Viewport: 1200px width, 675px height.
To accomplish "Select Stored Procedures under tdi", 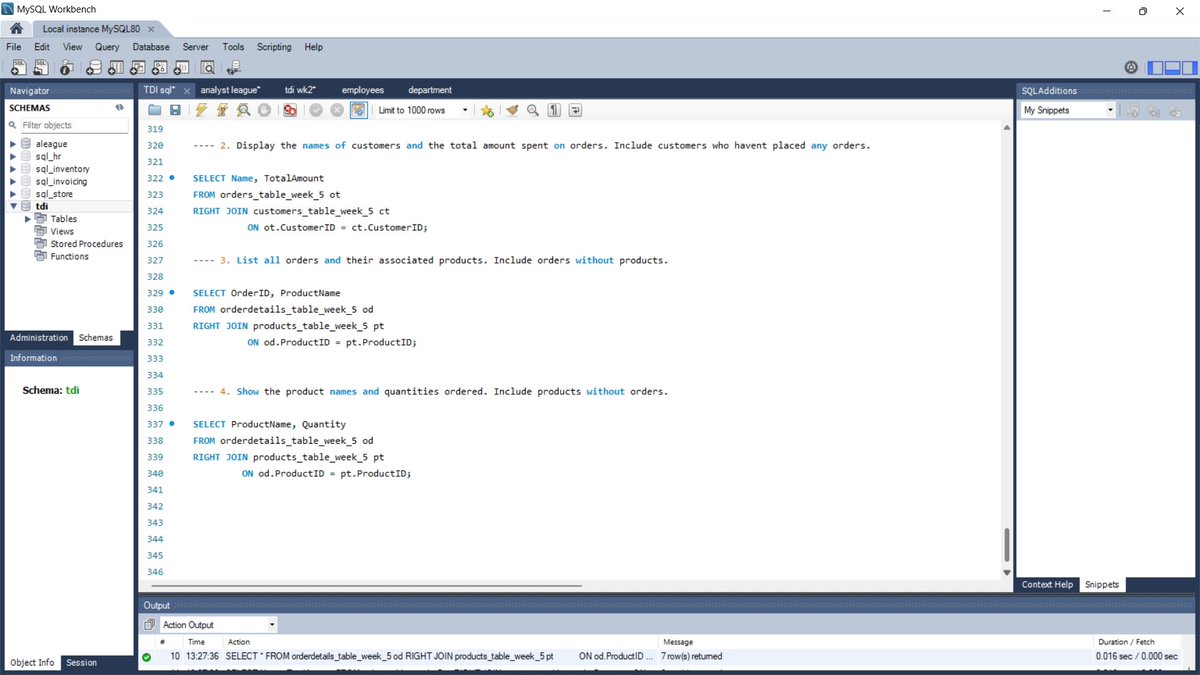I will click(86, 244).
